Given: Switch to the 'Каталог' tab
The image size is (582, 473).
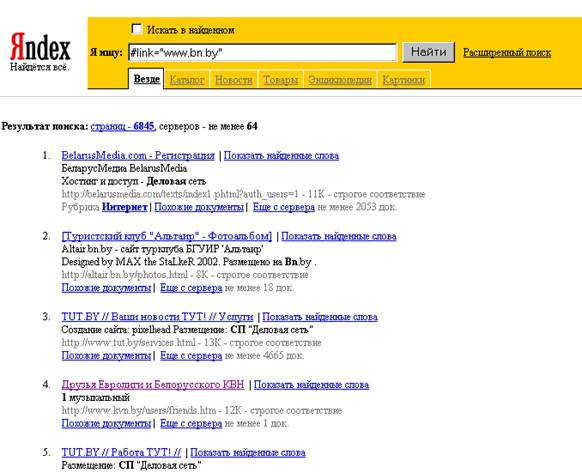Looking at the screenshot, I should (x=187, y=80).
